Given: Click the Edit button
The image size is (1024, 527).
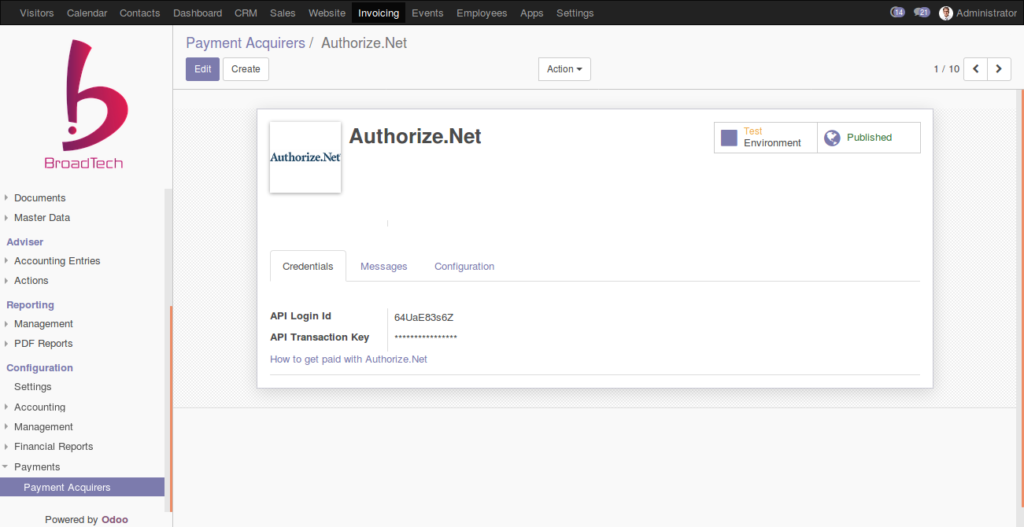Looking at the screenshot, I should click(x=202, y=69).
